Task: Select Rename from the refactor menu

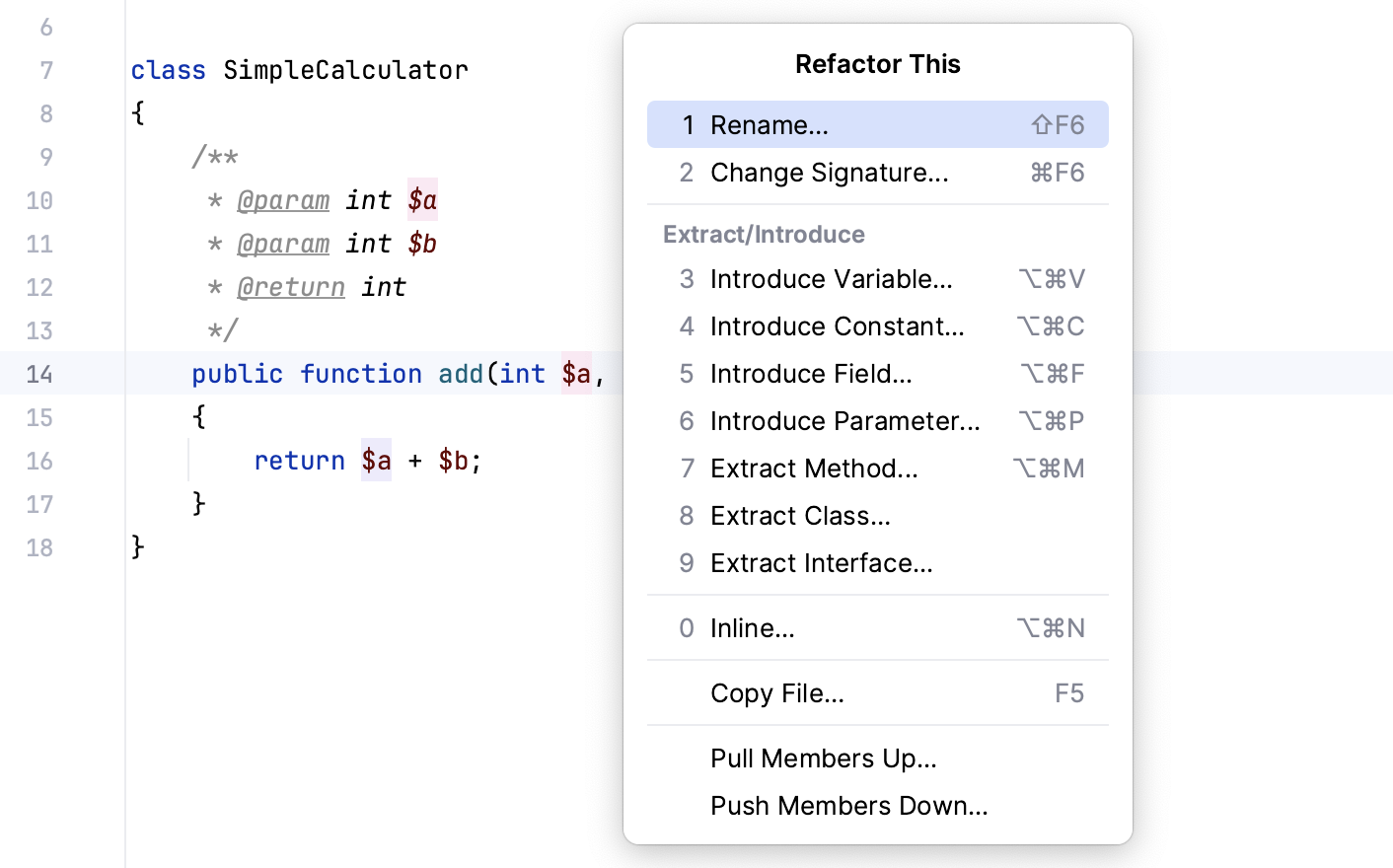Action: (x=770, y=124)
